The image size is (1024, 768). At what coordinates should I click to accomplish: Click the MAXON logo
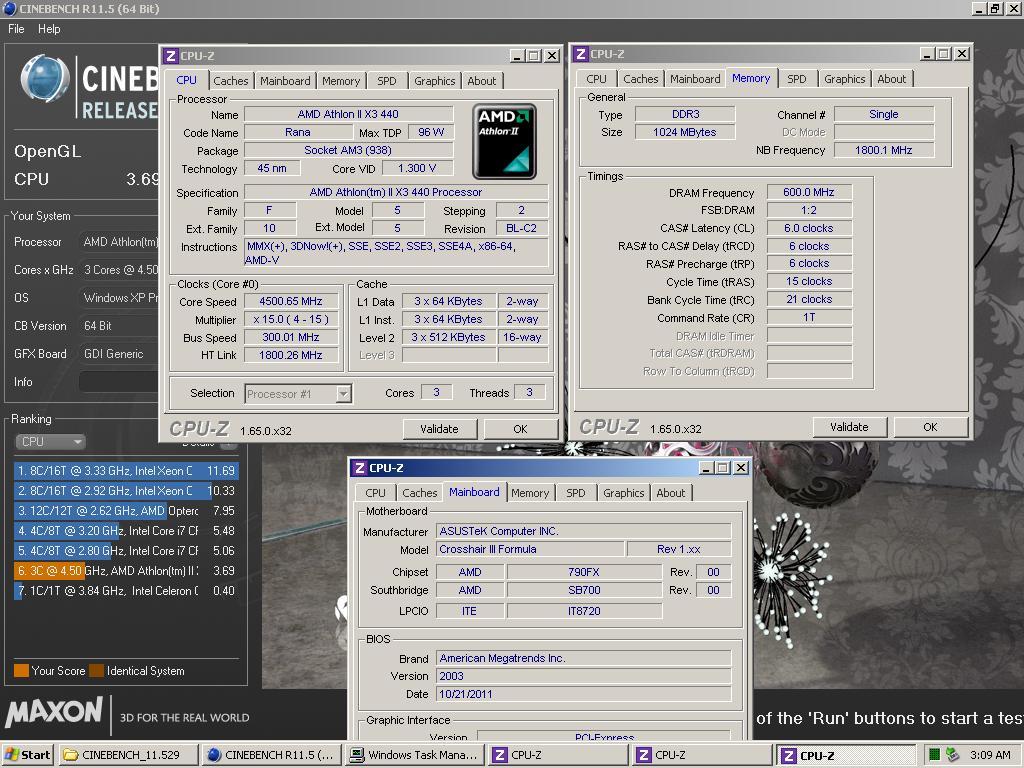(x=54, y=712)
